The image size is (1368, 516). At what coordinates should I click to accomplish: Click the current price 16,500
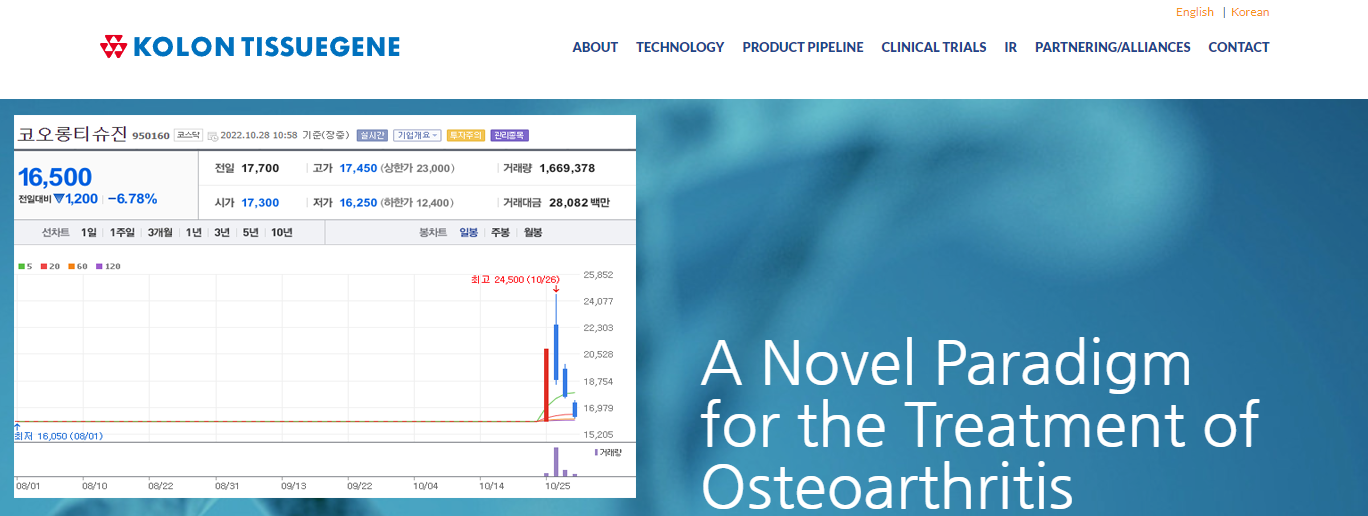tap(55, 177)
